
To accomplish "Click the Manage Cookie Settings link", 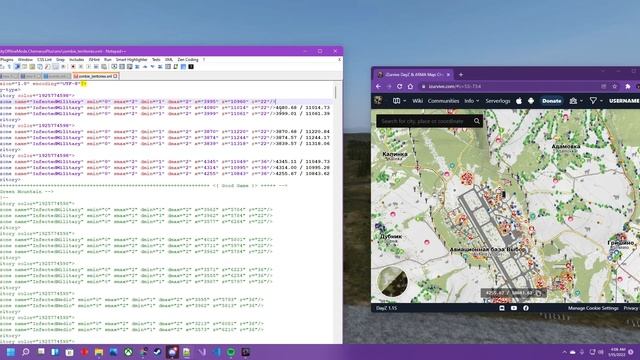I will 593,308.
